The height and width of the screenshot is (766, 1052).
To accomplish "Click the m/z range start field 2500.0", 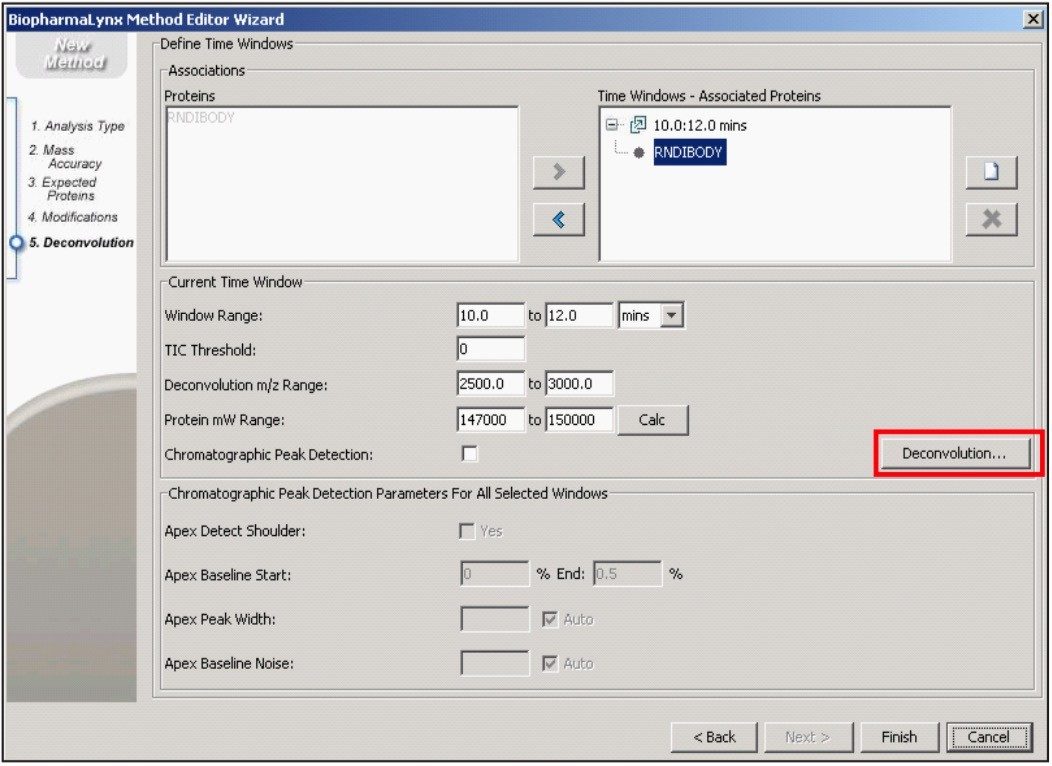I will (x=490, y=384).
